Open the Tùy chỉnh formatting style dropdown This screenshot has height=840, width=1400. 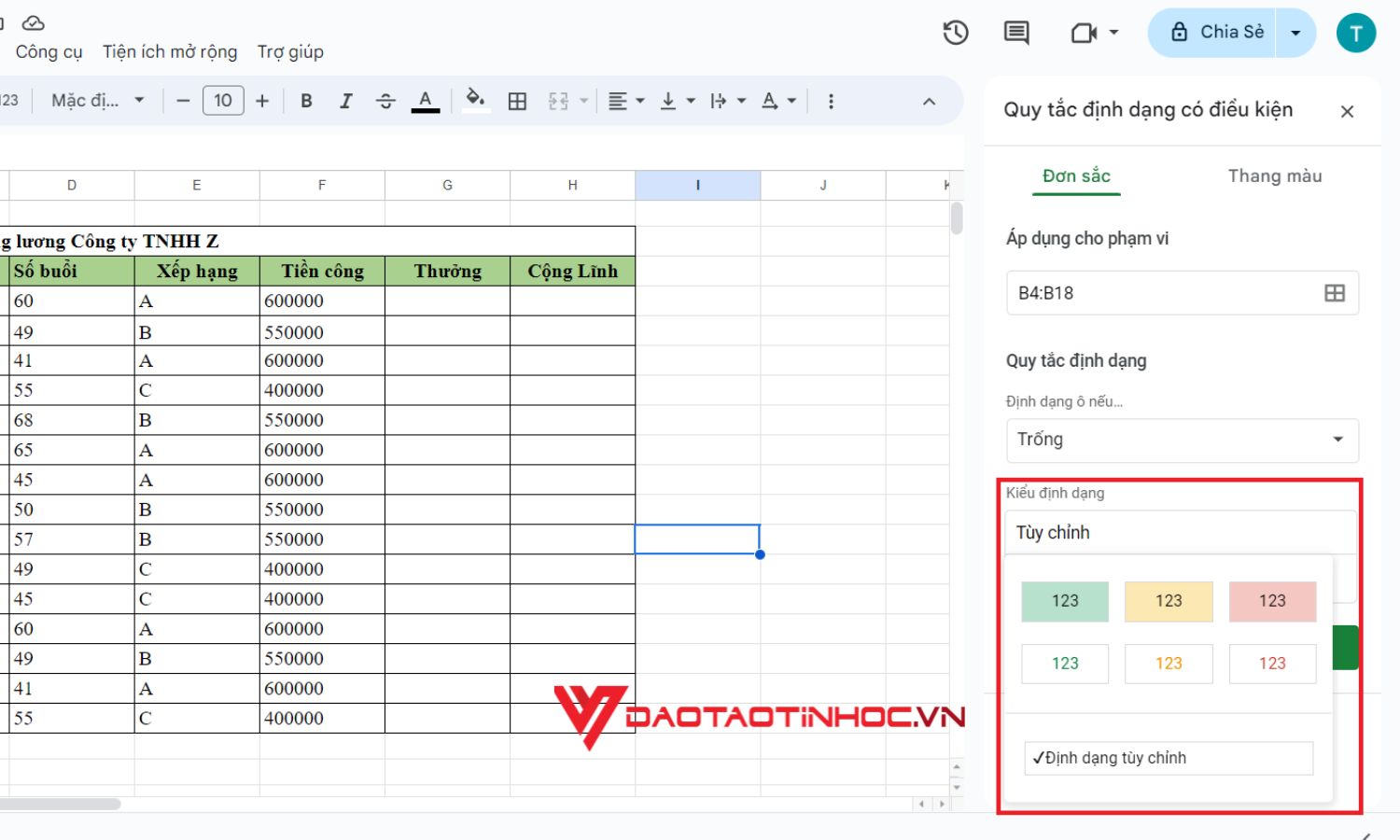tap(1181, 532)
